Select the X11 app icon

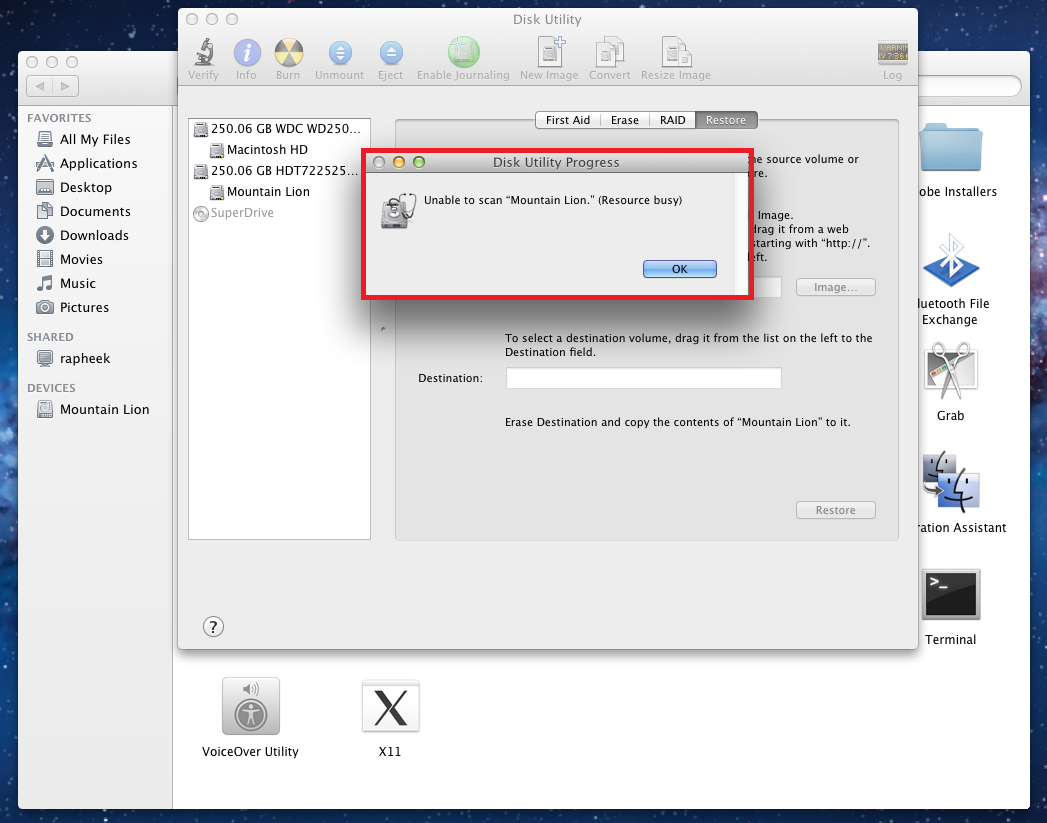tap(391, 706)
